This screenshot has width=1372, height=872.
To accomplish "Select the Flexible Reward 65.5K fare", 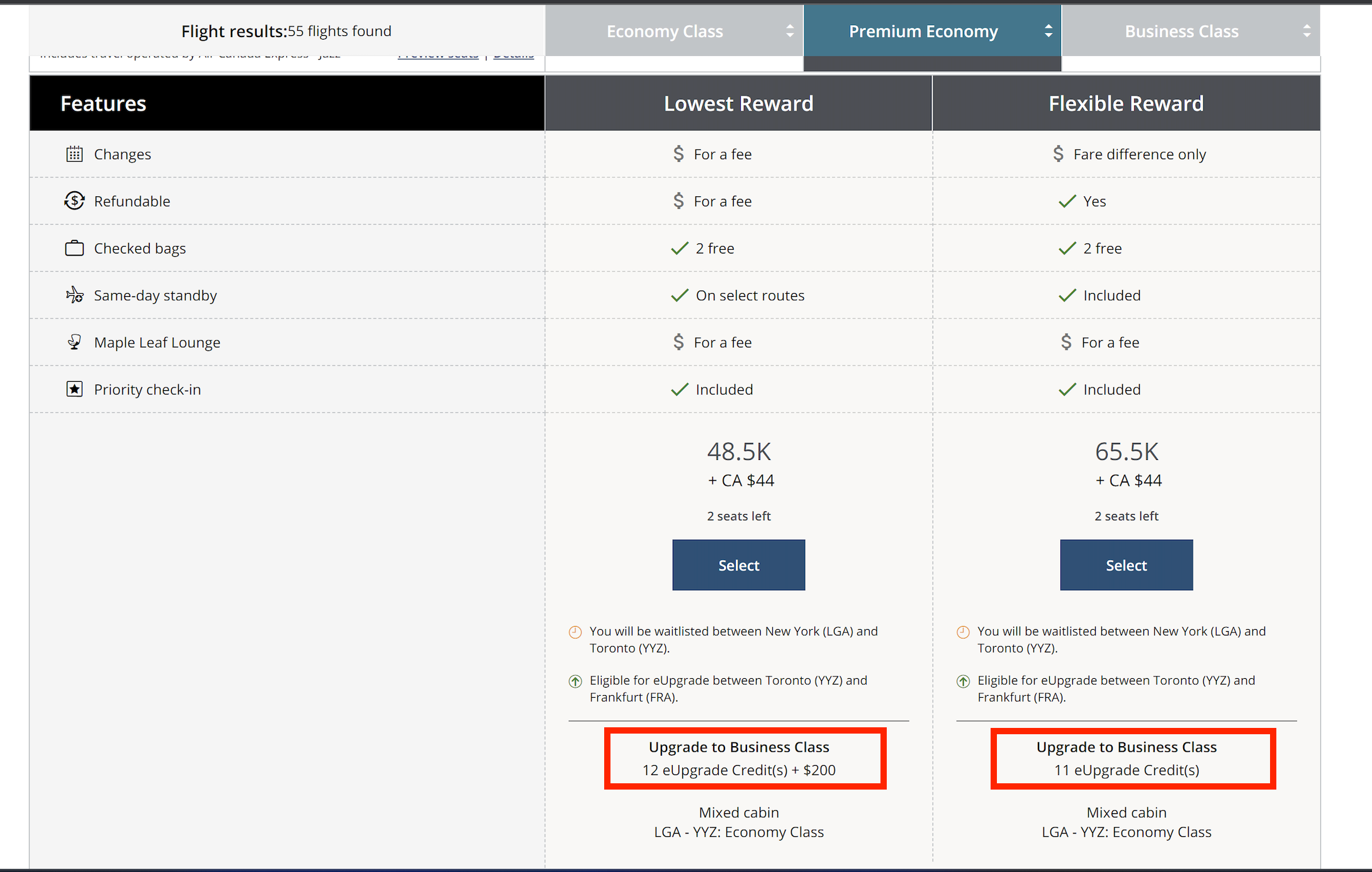I will pyautogui.click(x=1126, y=565).
